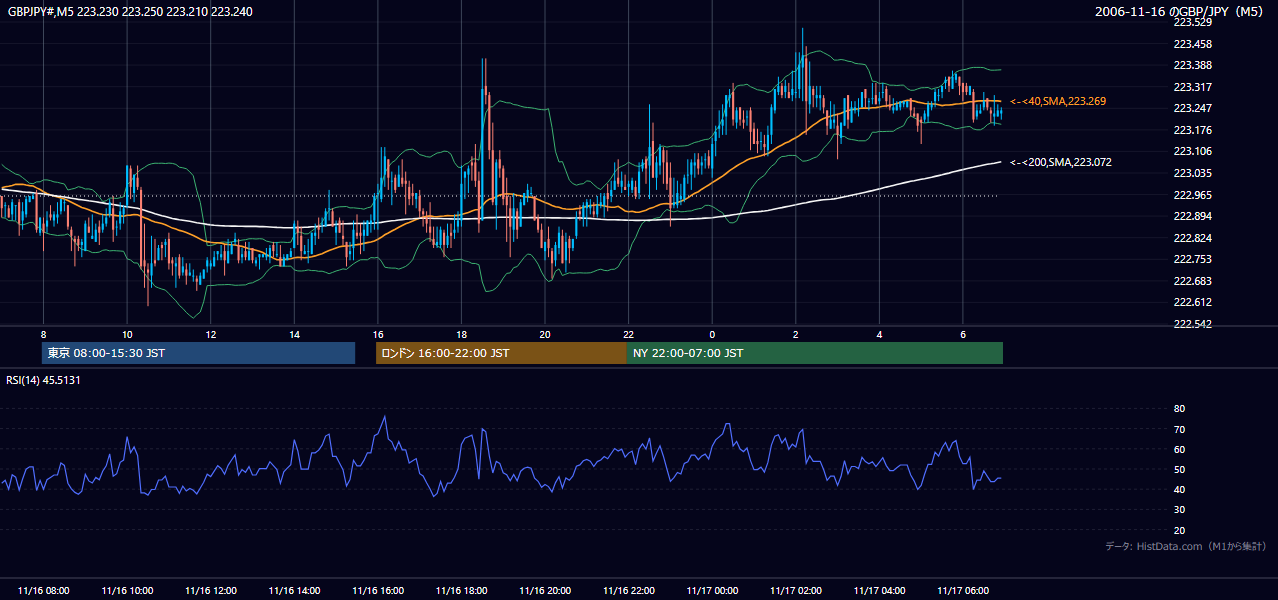Image resolution: width=1278 pixels, height=600 pixels.
Task: Click hour tick 20 under the price chart
Action: tap(545, 333)
